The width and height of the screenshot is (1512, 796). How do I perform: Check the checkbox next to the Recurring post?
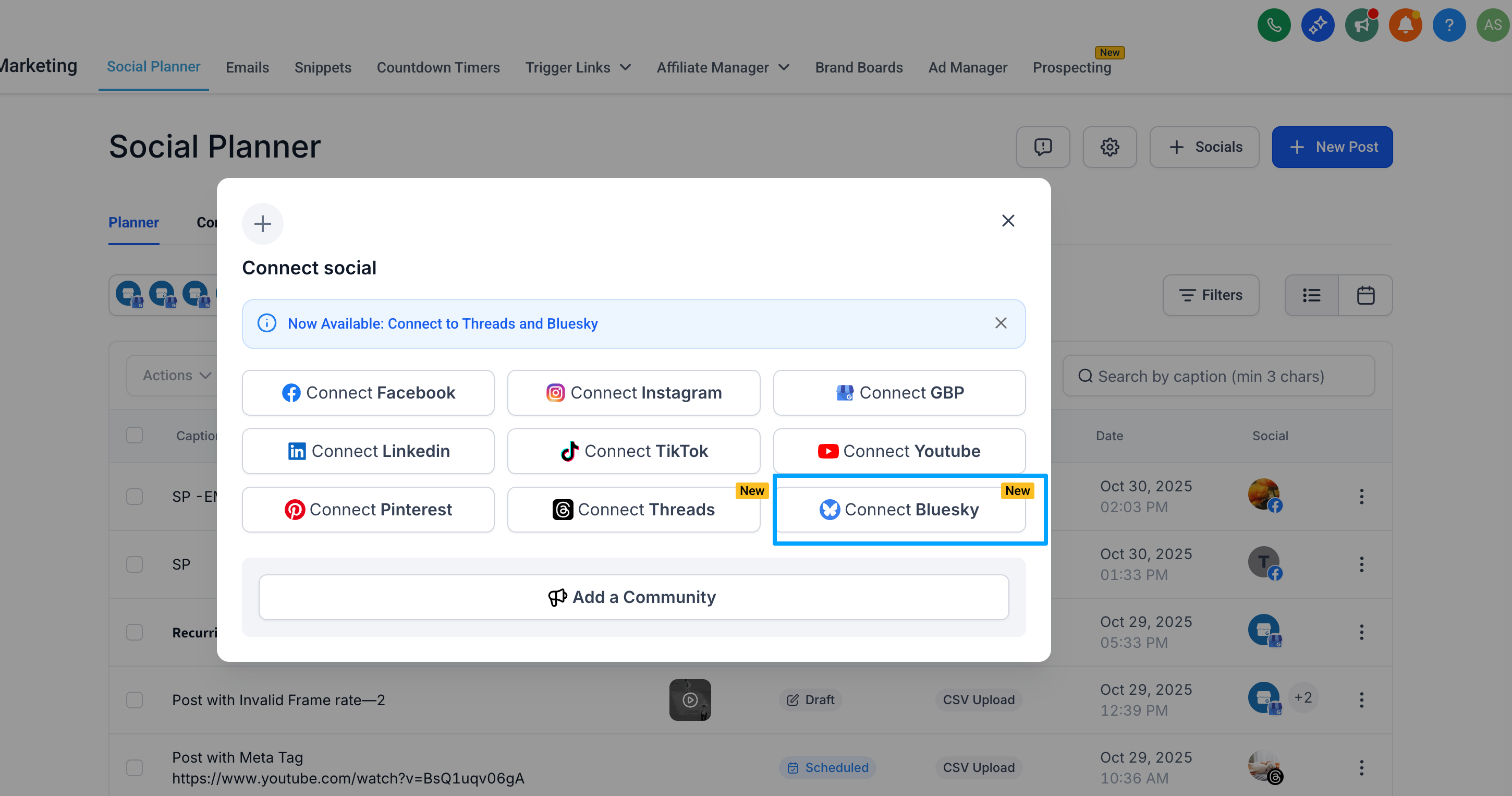tap(135, 632)
